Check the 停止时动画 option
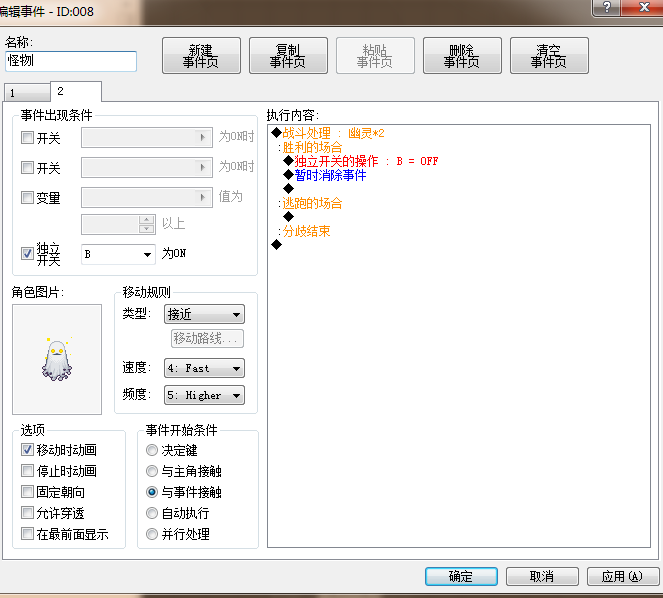The height and width of the screenshot is (598, 663). coord(27,470)
